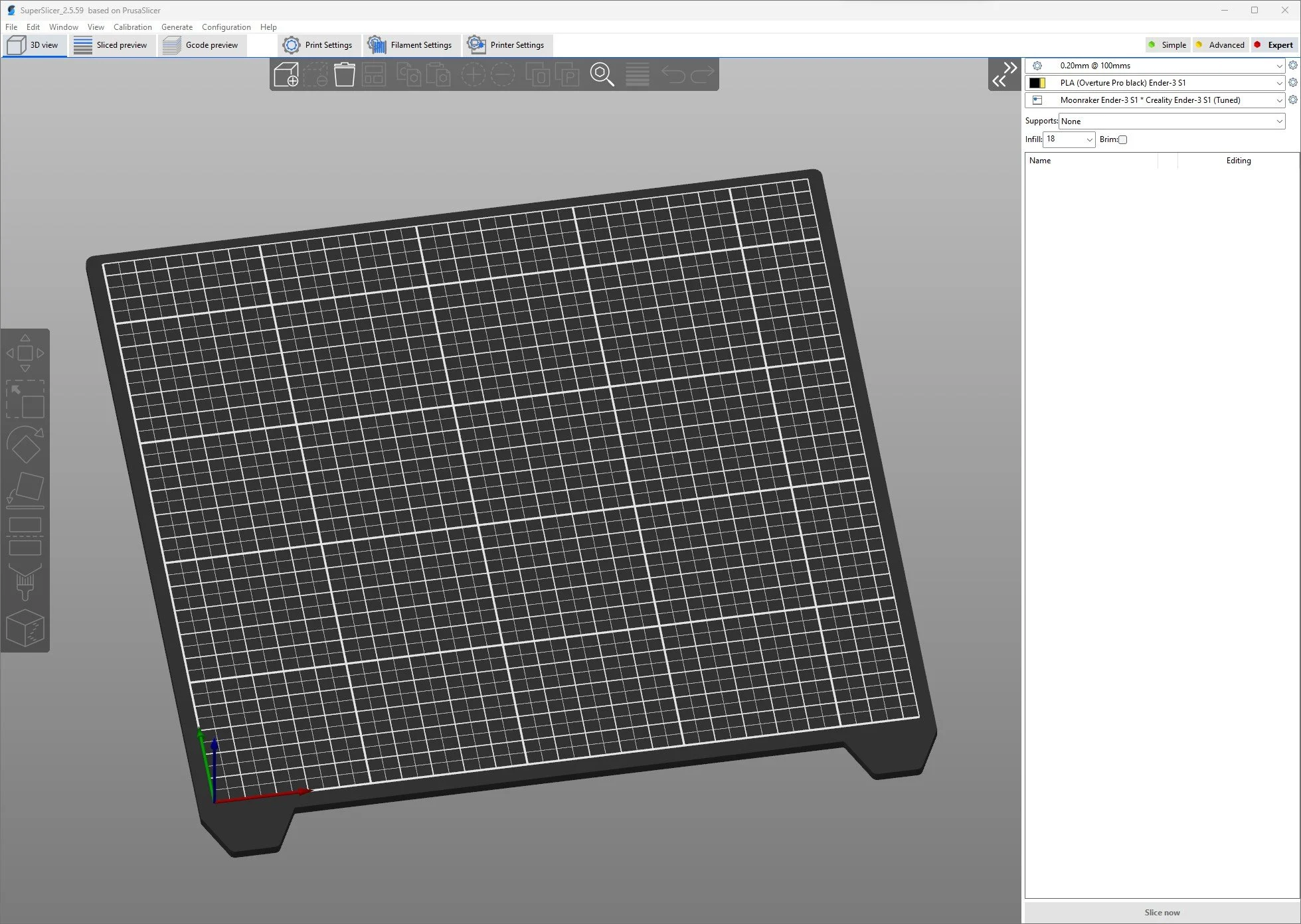
Task: Click the printer preset icon beside Moonraker
Action: [1037, 100]
